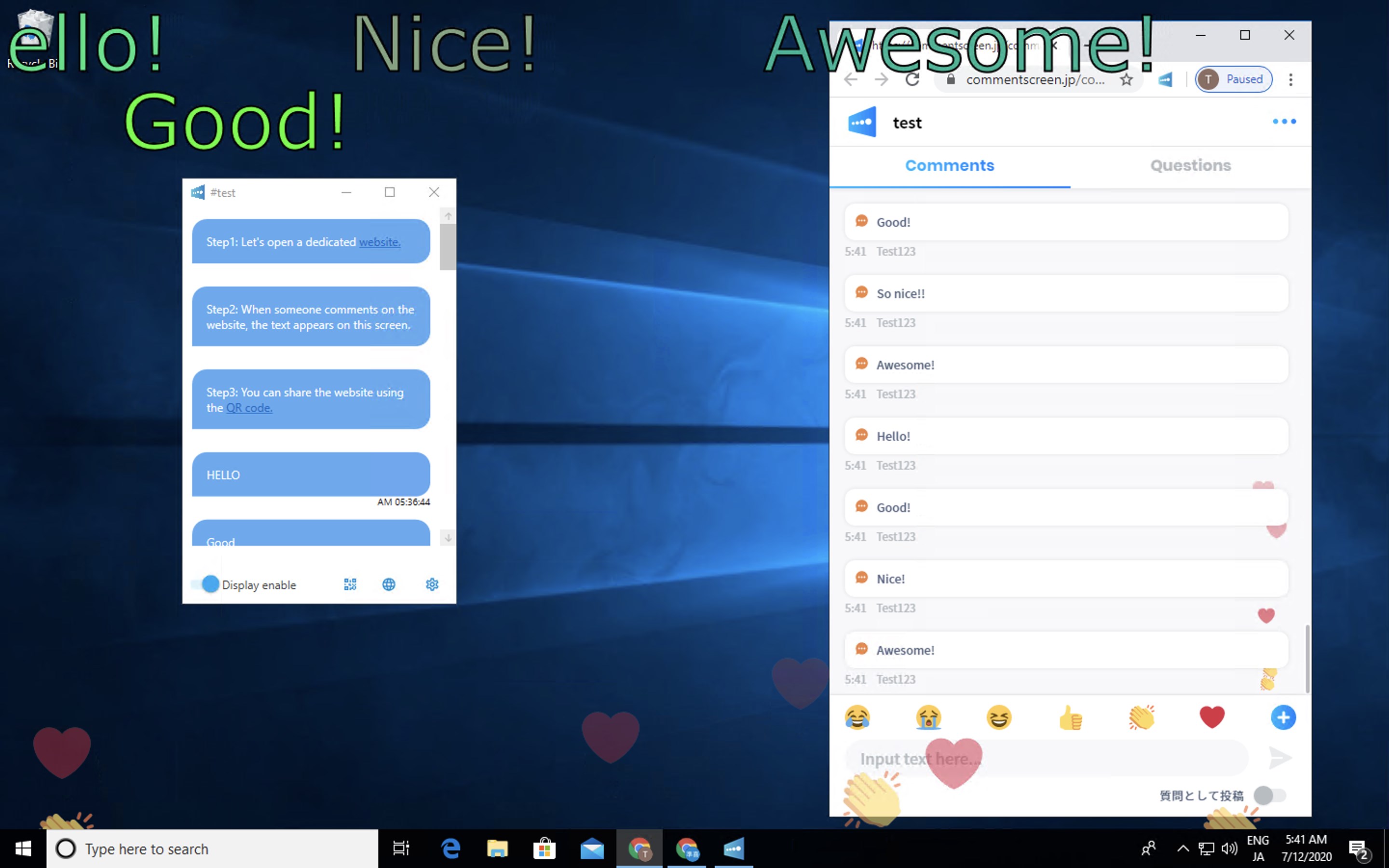1389x868 pixels.
Task: Select the Comments tab
Action: click(x=949, y=166)
